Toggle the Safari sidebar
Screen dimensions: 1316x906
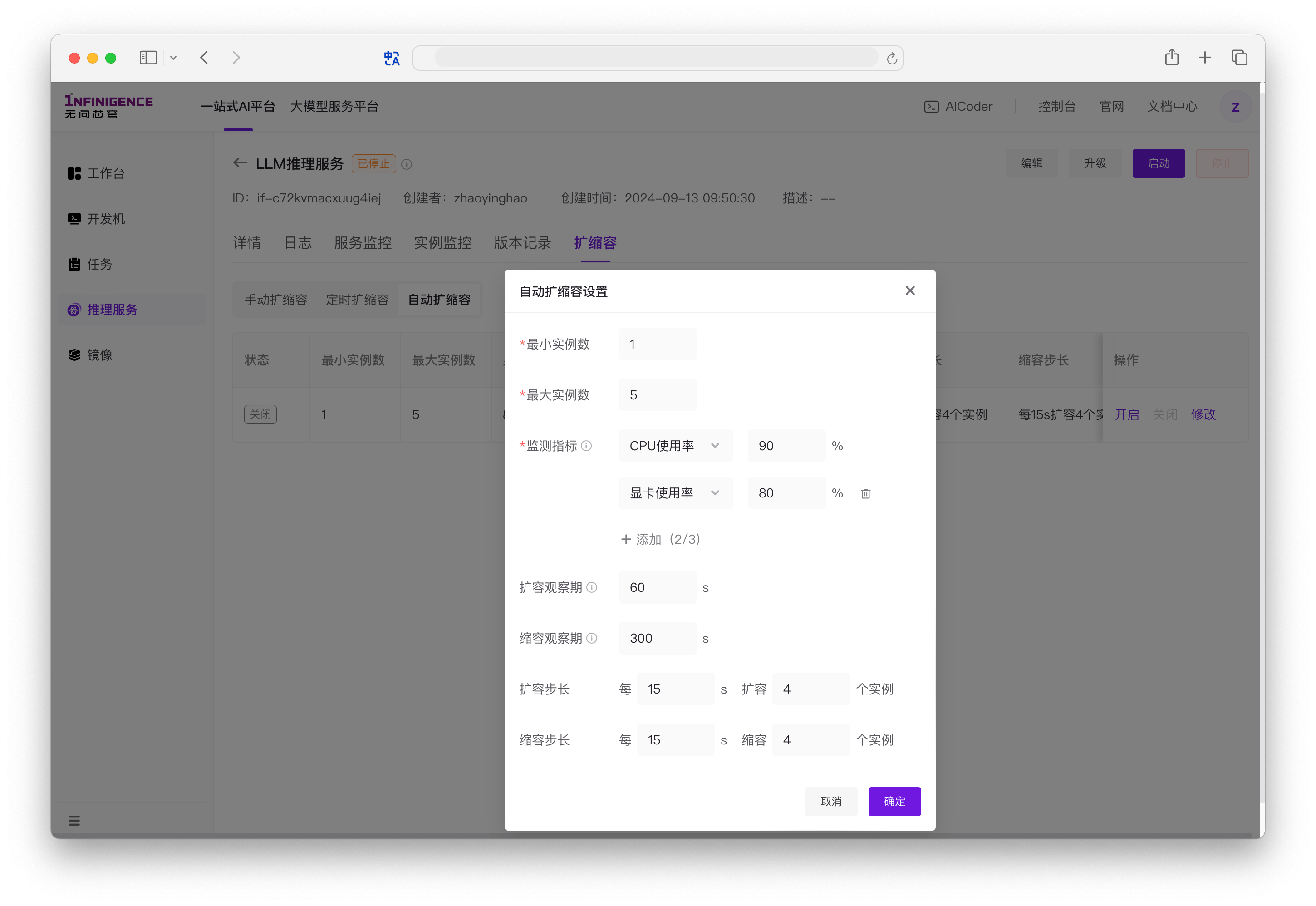click(148, 57)
